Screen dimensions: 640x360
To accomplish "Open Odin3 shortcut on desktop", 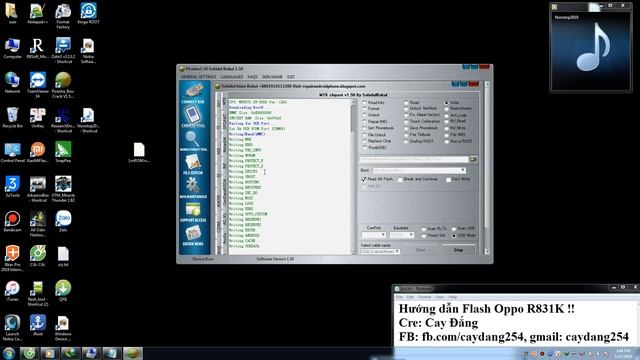I will coord(63,50).
